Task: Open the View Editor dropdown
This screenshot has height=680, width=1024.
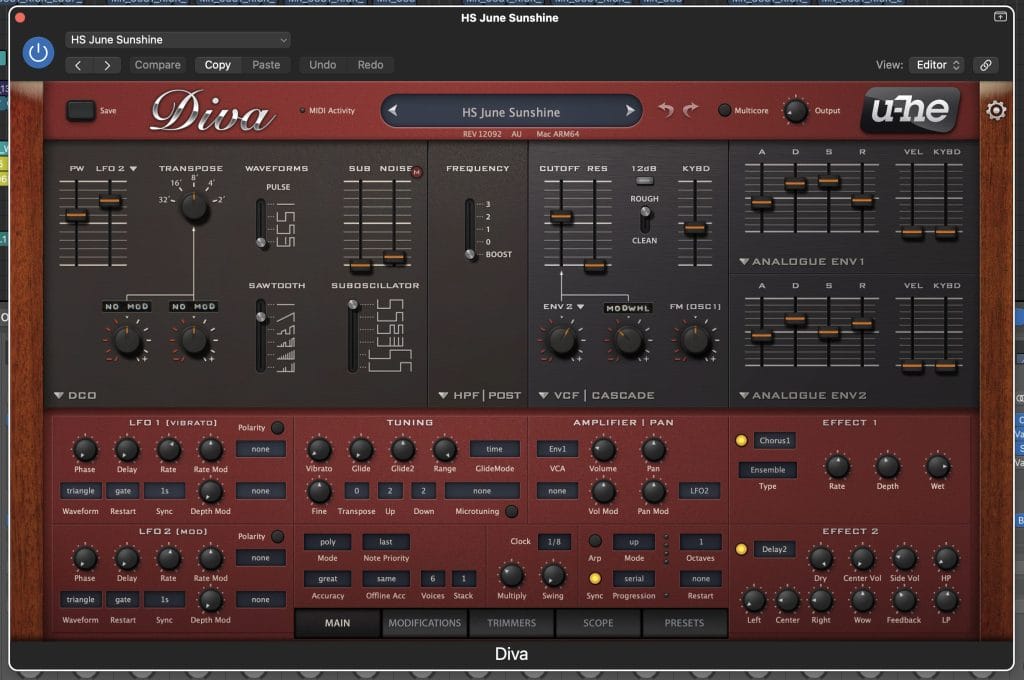Action: click(x=936, y=65)
